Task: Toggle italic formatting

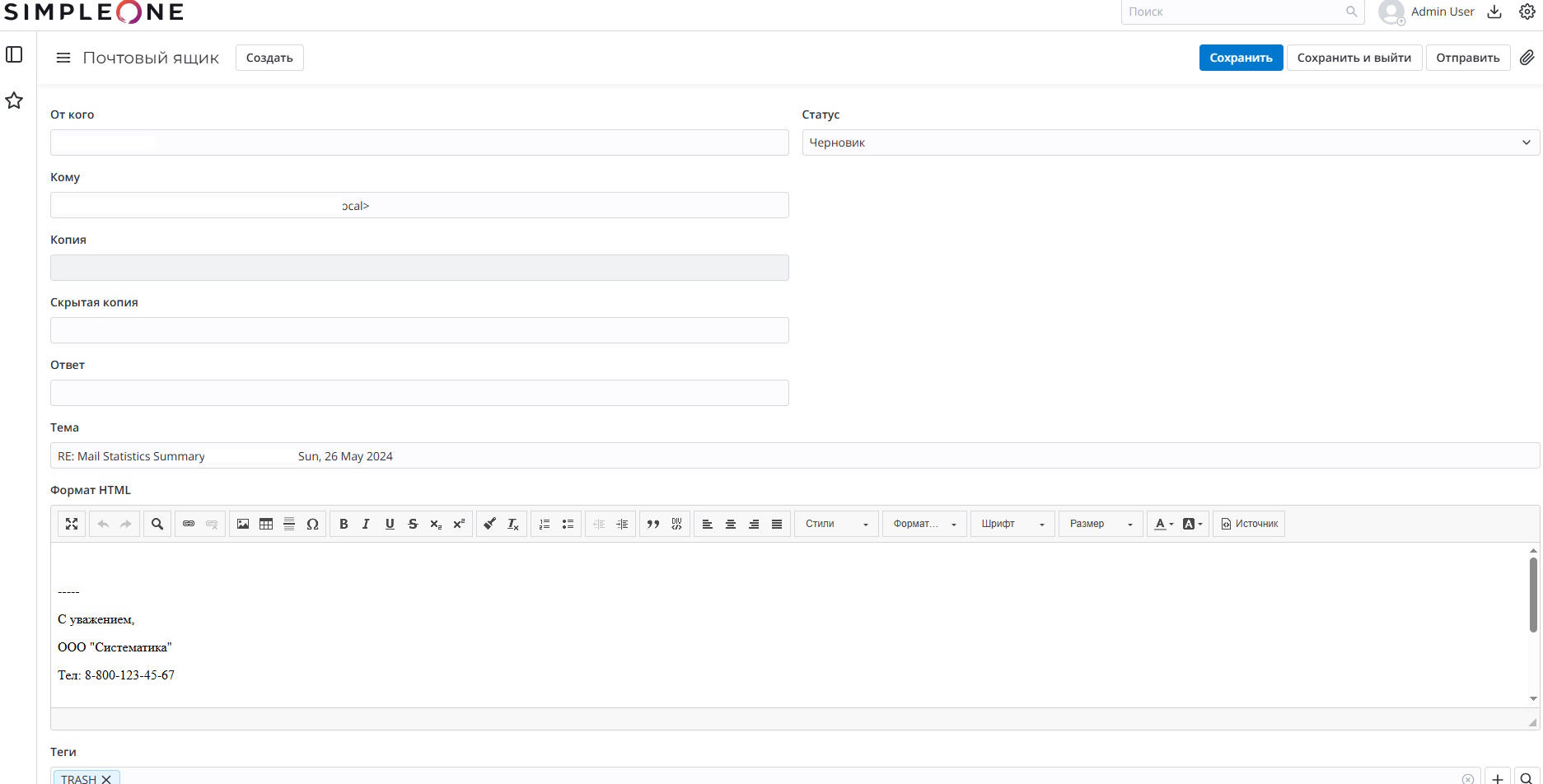Action: click(367, 524)
